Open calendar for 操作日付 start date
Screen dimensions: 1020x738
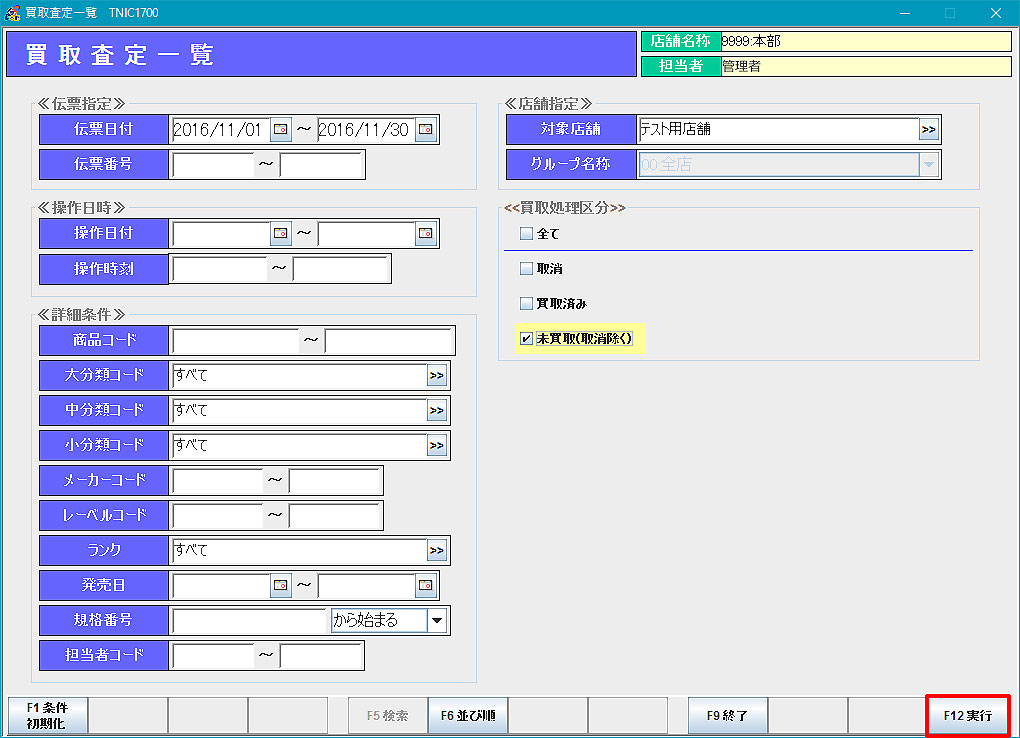[x=281, y=234]
